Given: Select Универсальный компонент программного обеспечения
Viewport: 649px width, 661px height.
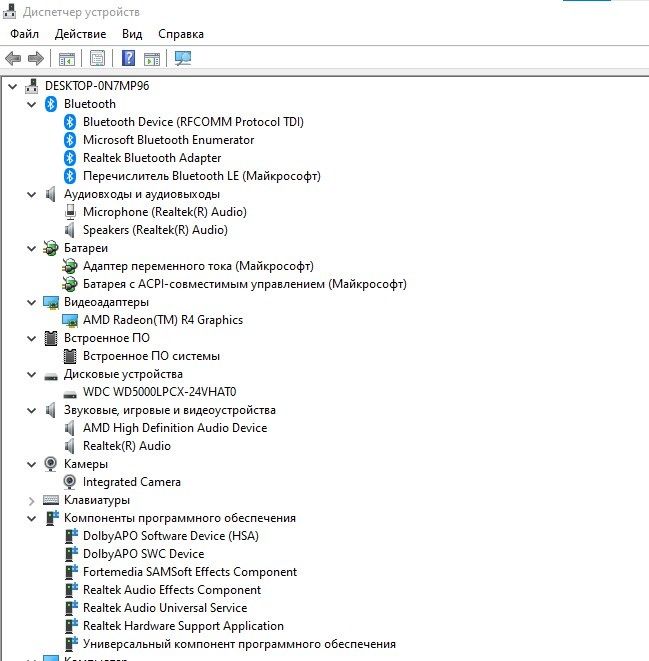Looking at the screenshot, I should point(239,644).
